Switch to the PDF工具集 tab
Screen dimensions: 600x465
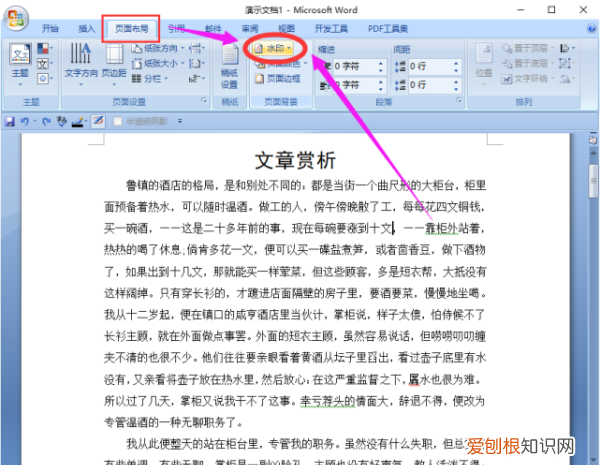tap(388, 28)
